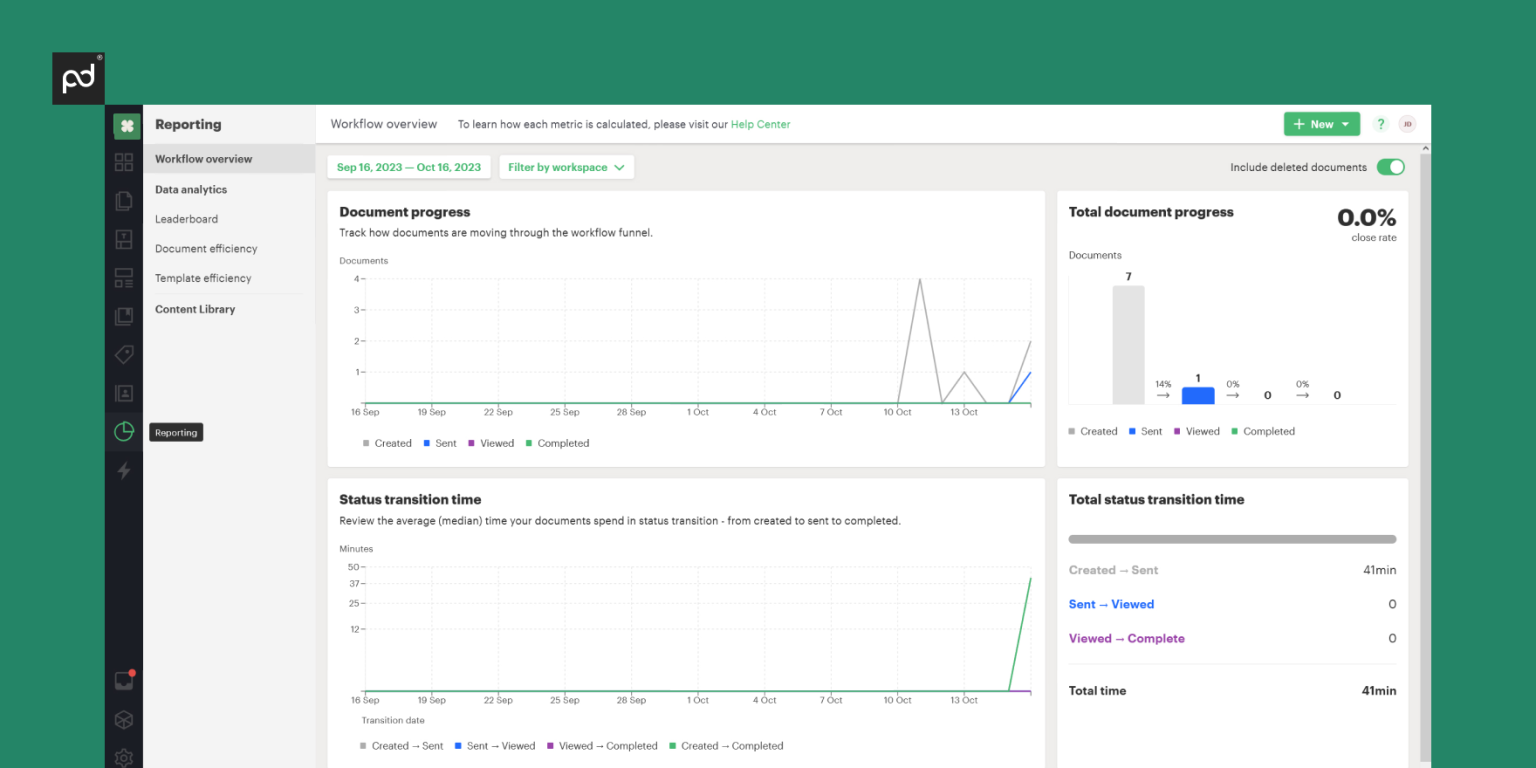Click the Content Library link
The image size is (1536, 768).
195,309
